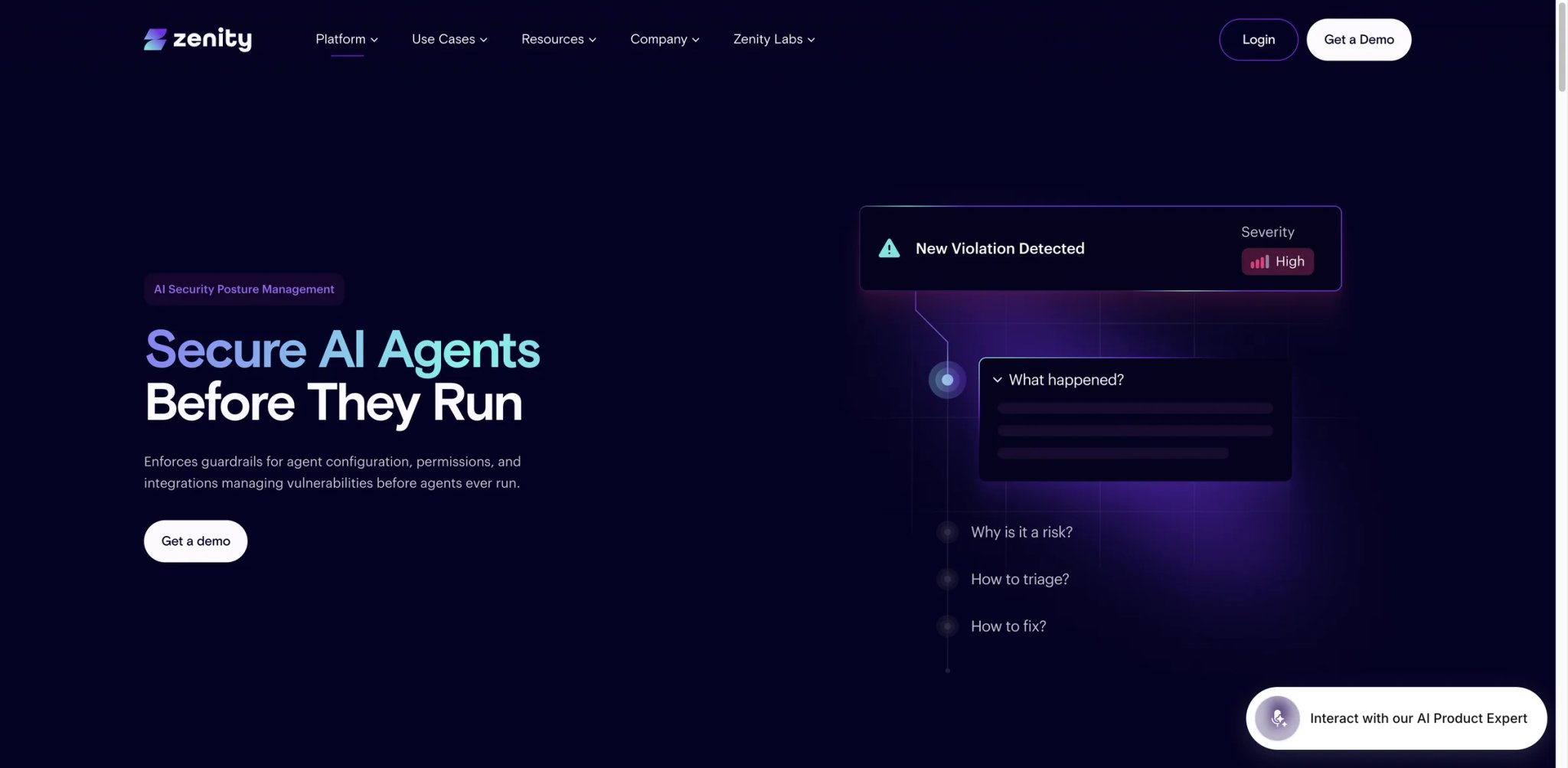Click the High severity badge

click(1277, 262)
